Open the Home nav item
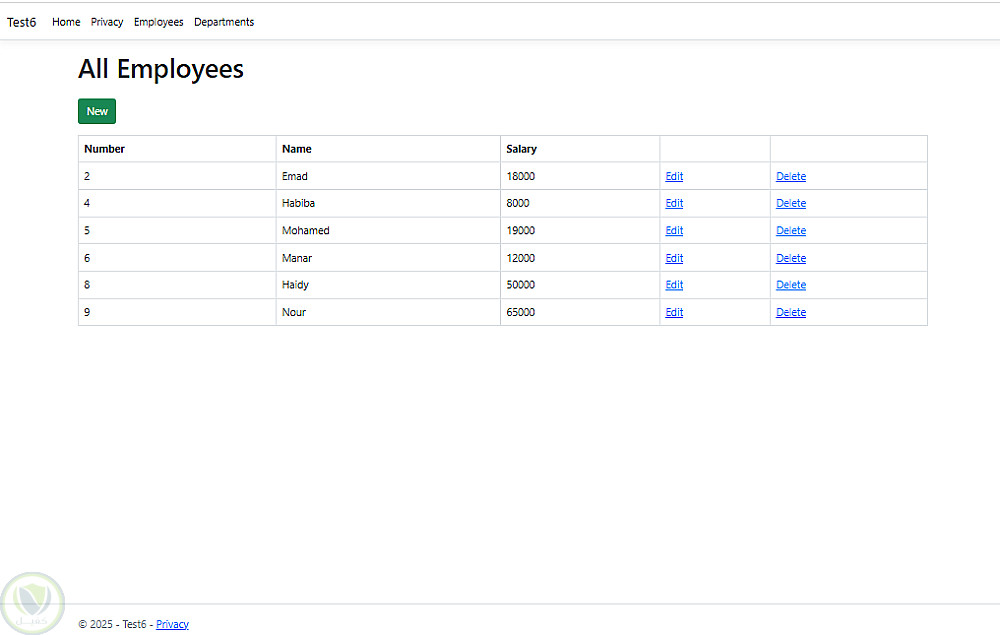Viewport: 1000px width, 635px height. click(66, 22)
